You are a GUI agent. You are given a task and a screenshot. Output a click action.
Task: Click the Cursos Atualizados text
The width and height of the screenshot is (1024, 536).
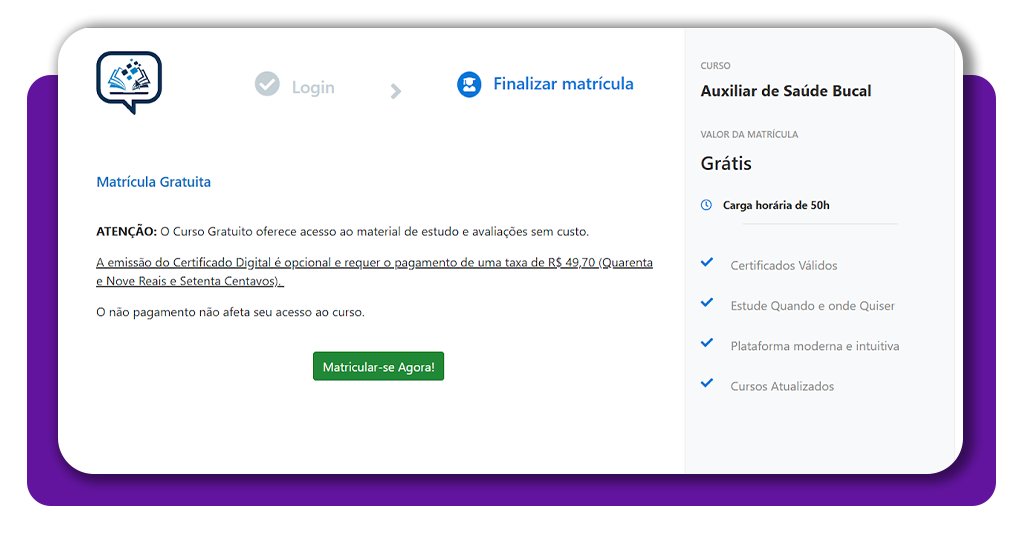coord(782,386)
